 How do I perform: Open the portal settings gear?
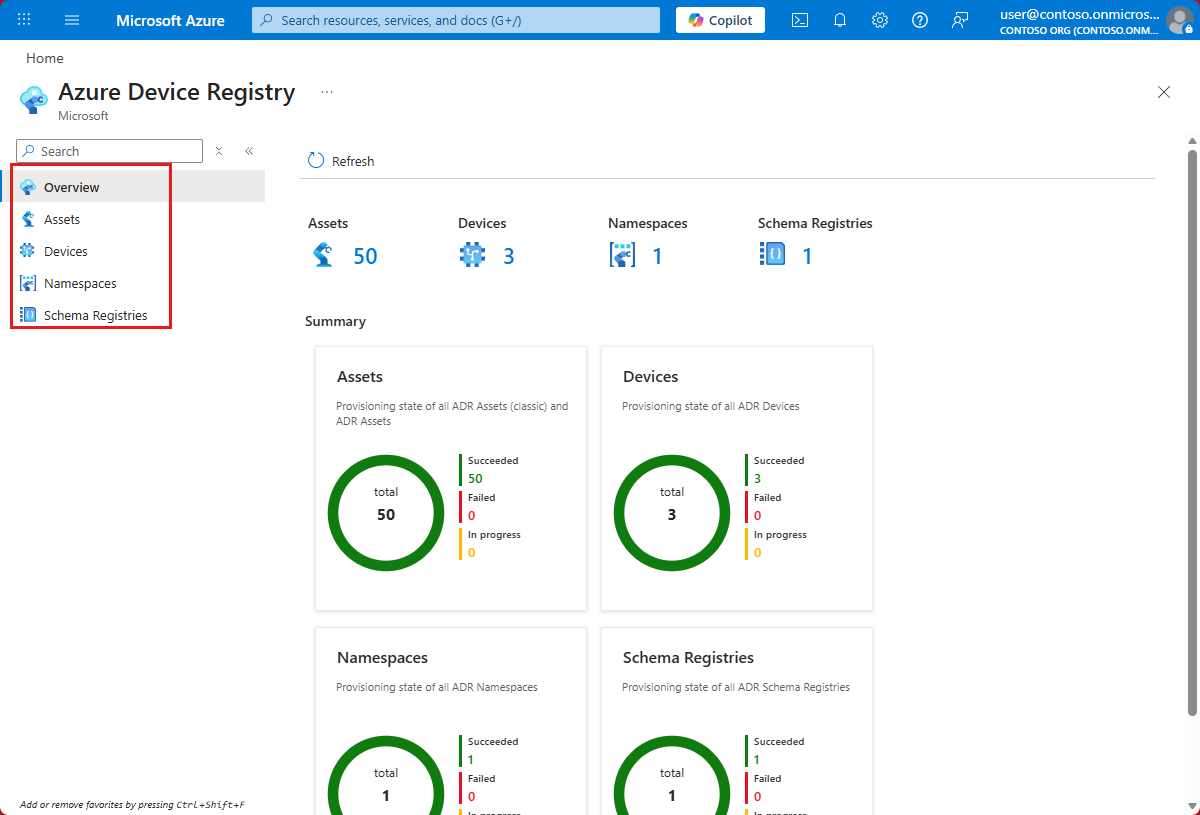pos(880,20)
